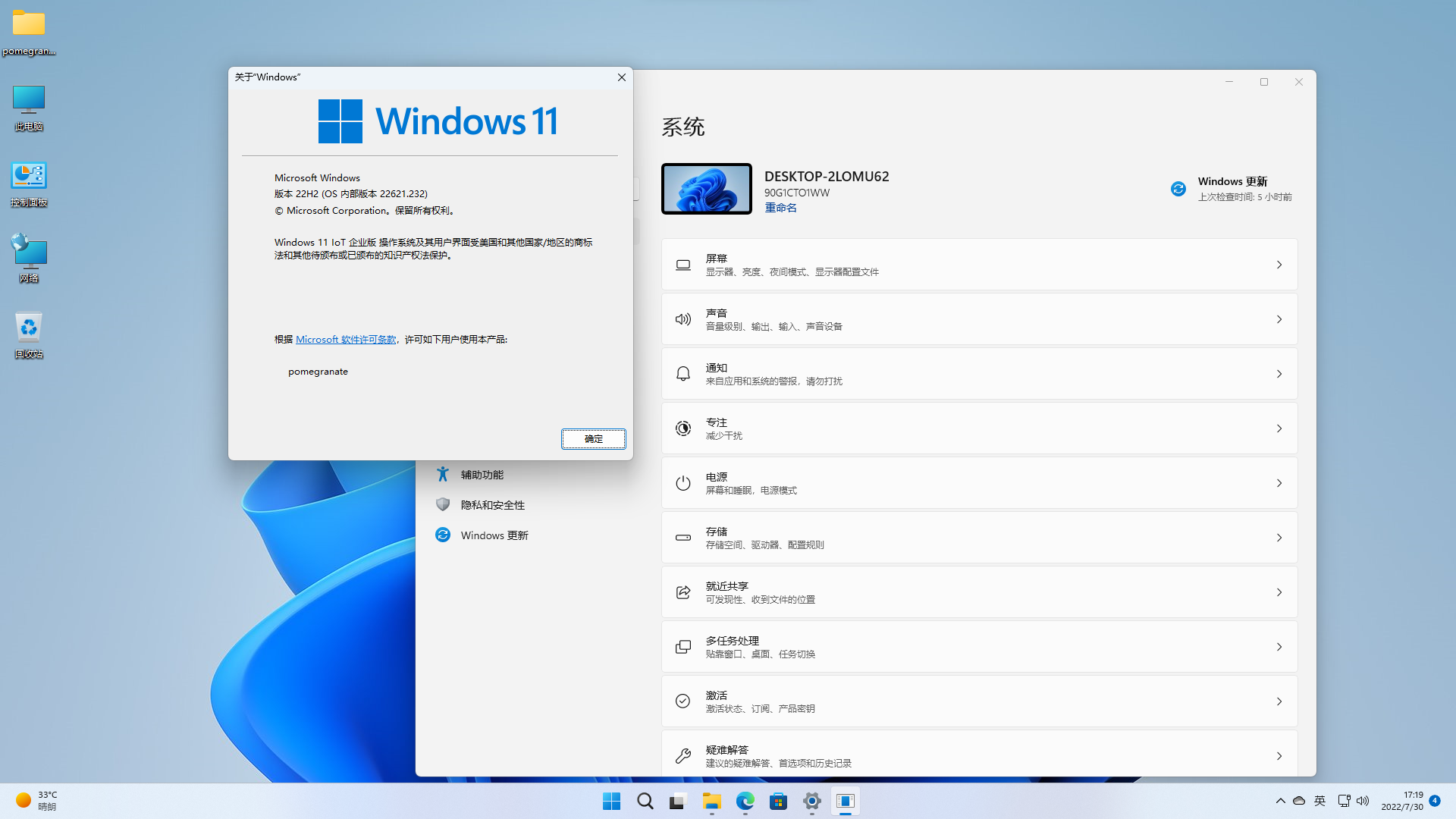Open the Microsoft 软件许可条款 link
The width and height of the screenshot is (1456, 819).
coord(346,340)
